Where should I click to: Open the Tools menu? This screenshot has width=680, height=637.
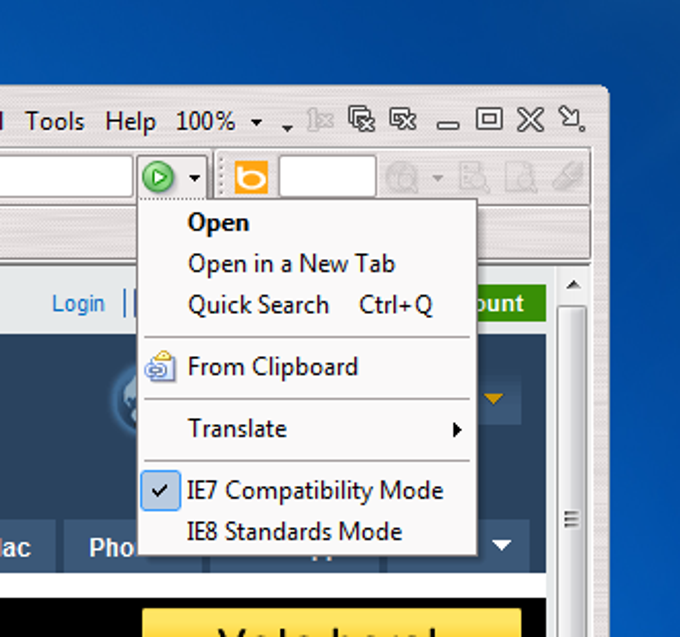pos(55,121)
